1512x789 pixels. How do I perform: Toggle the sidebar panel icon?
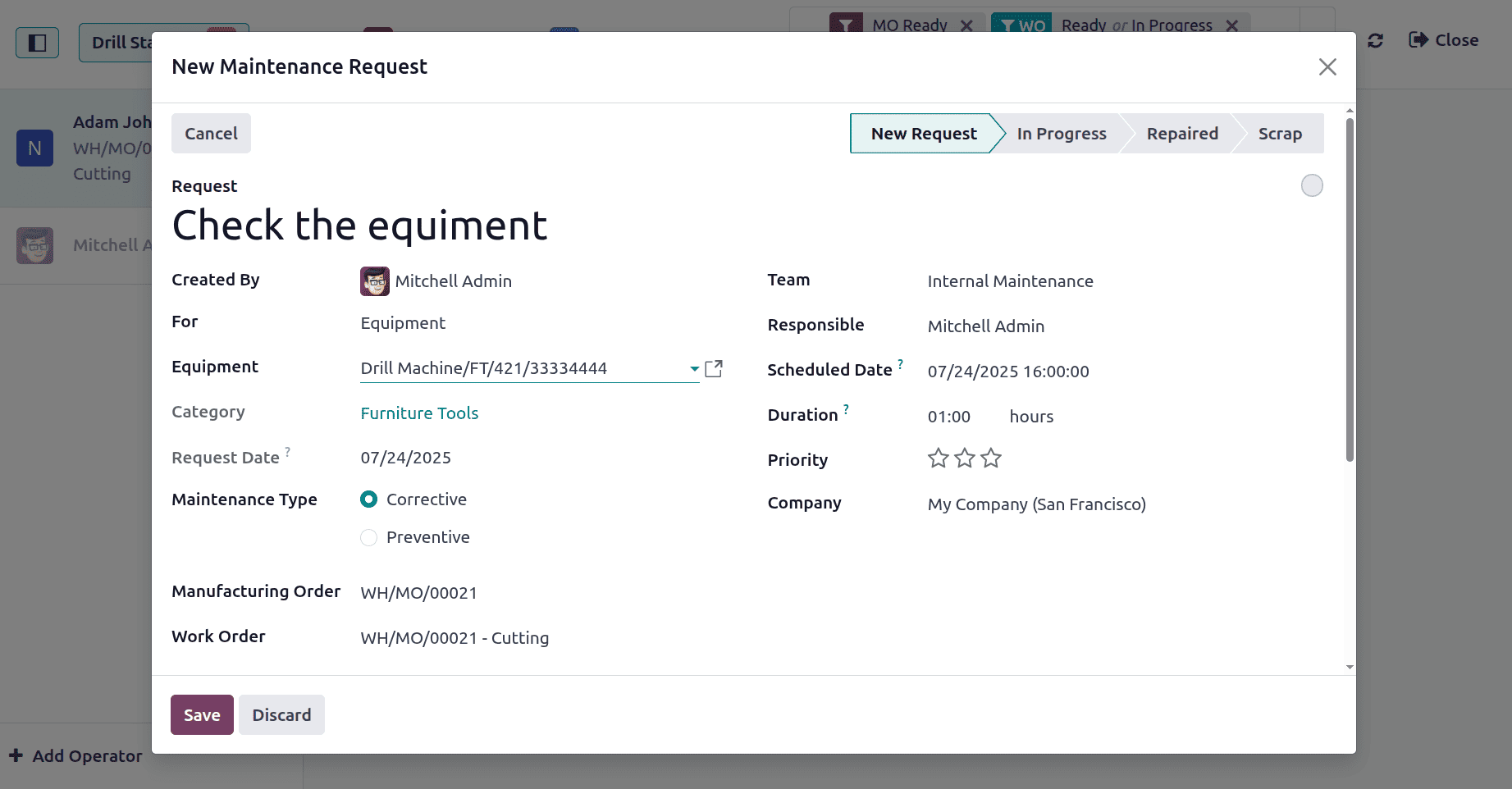click(x=38, y=43)
